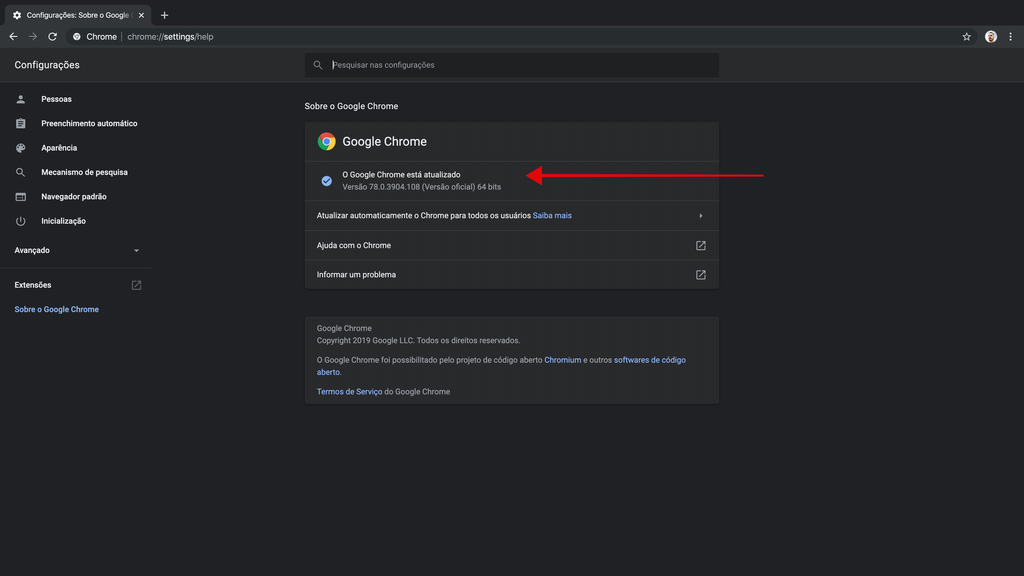Viewport: 1024px width, 576px height.
Task: Open the Chromium project link
Action: (x=562, y=360)
